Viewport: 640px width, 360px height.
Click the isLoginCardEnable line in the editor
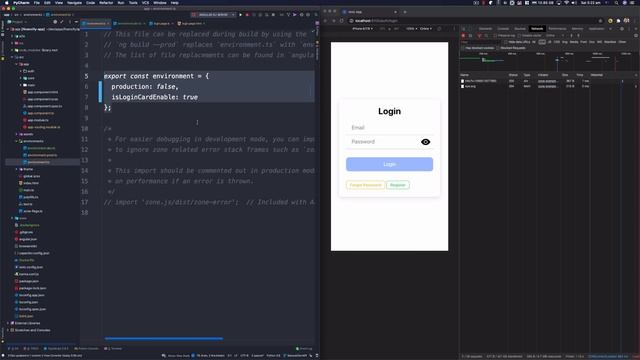154,97
